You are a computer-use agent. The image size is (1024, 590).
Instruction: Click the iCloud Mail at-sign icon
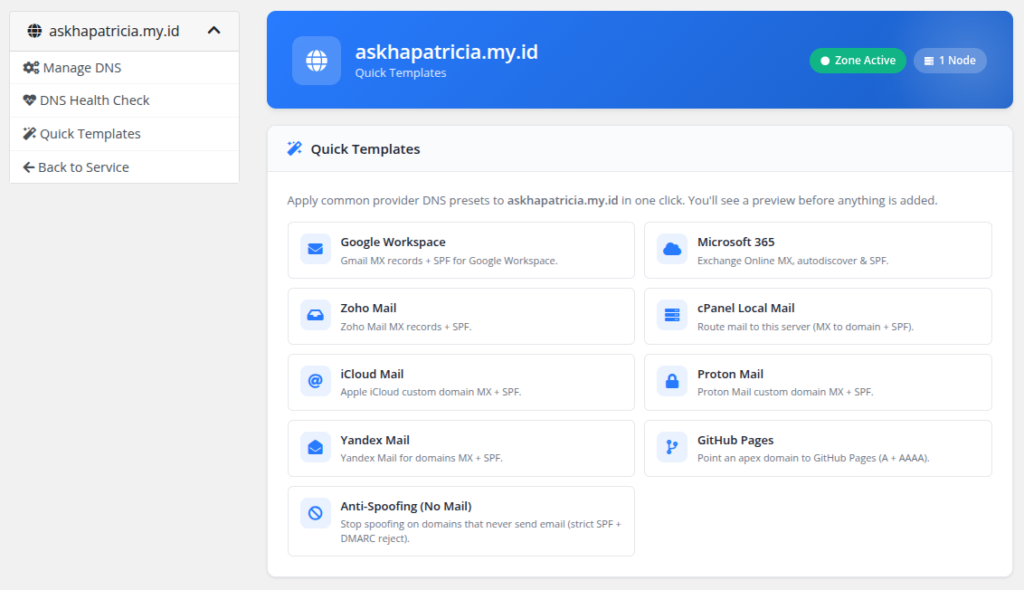315,381
